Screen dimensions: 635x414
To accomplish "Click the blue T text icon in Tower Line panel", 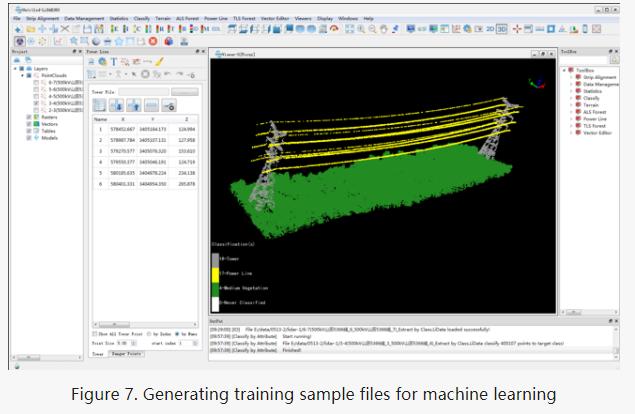I will click(x=114, y=62).
